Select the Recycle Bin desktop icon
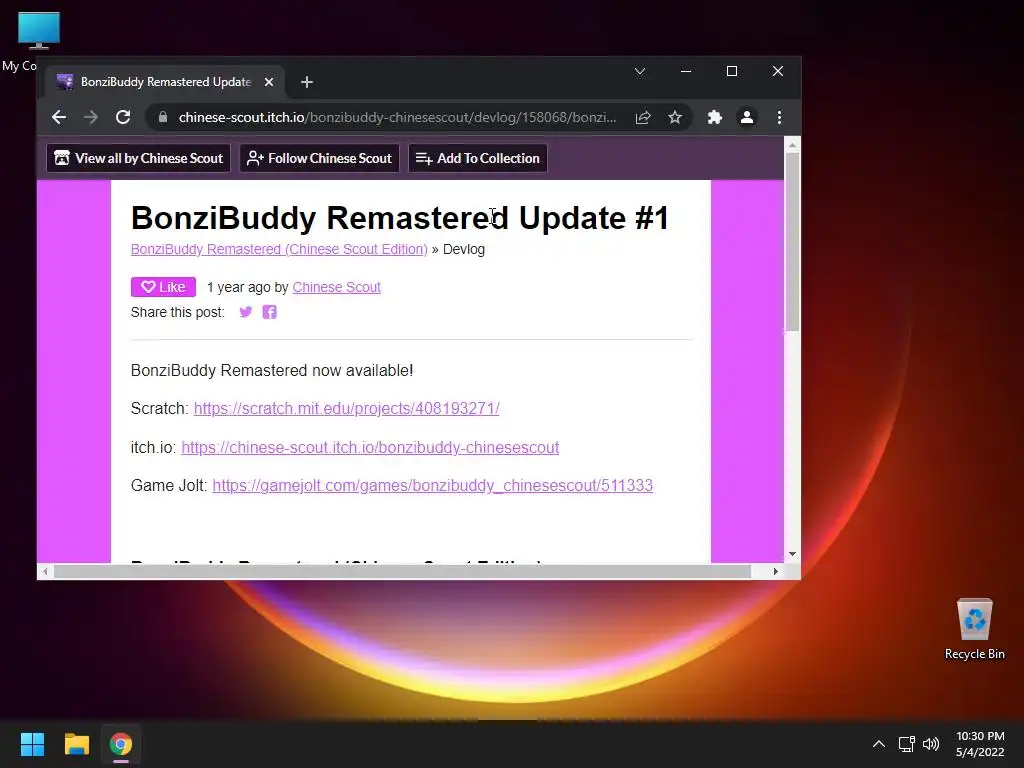1024x768 pixels. pyautogui.click(x=974, y=630)
